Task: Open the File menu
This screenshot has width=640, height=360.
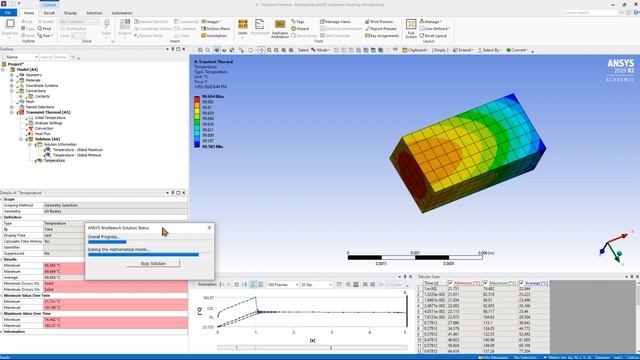Action: pyautogui.click(x=8, y=13)
